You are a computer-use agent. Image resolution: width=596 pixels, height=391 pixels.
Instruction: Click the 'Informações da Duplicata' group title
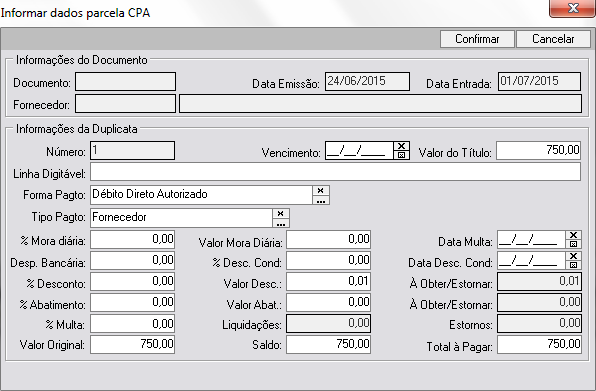76,129
